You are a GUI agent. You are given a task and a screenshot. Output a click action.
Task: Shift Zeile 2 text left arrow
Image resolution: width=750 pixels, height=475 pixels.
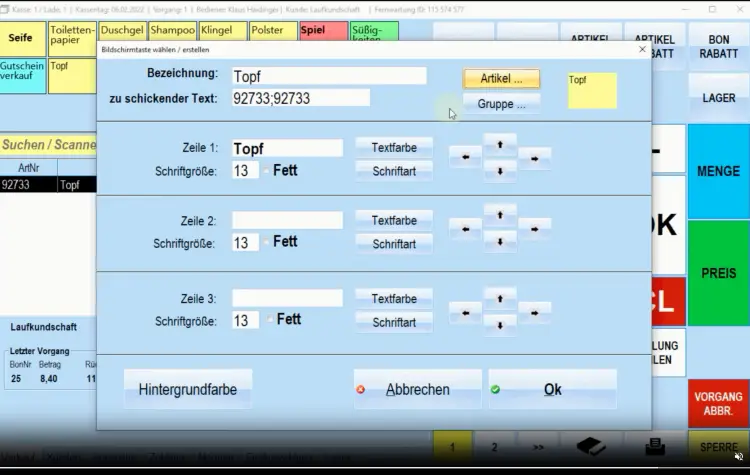tap(465, 230)
